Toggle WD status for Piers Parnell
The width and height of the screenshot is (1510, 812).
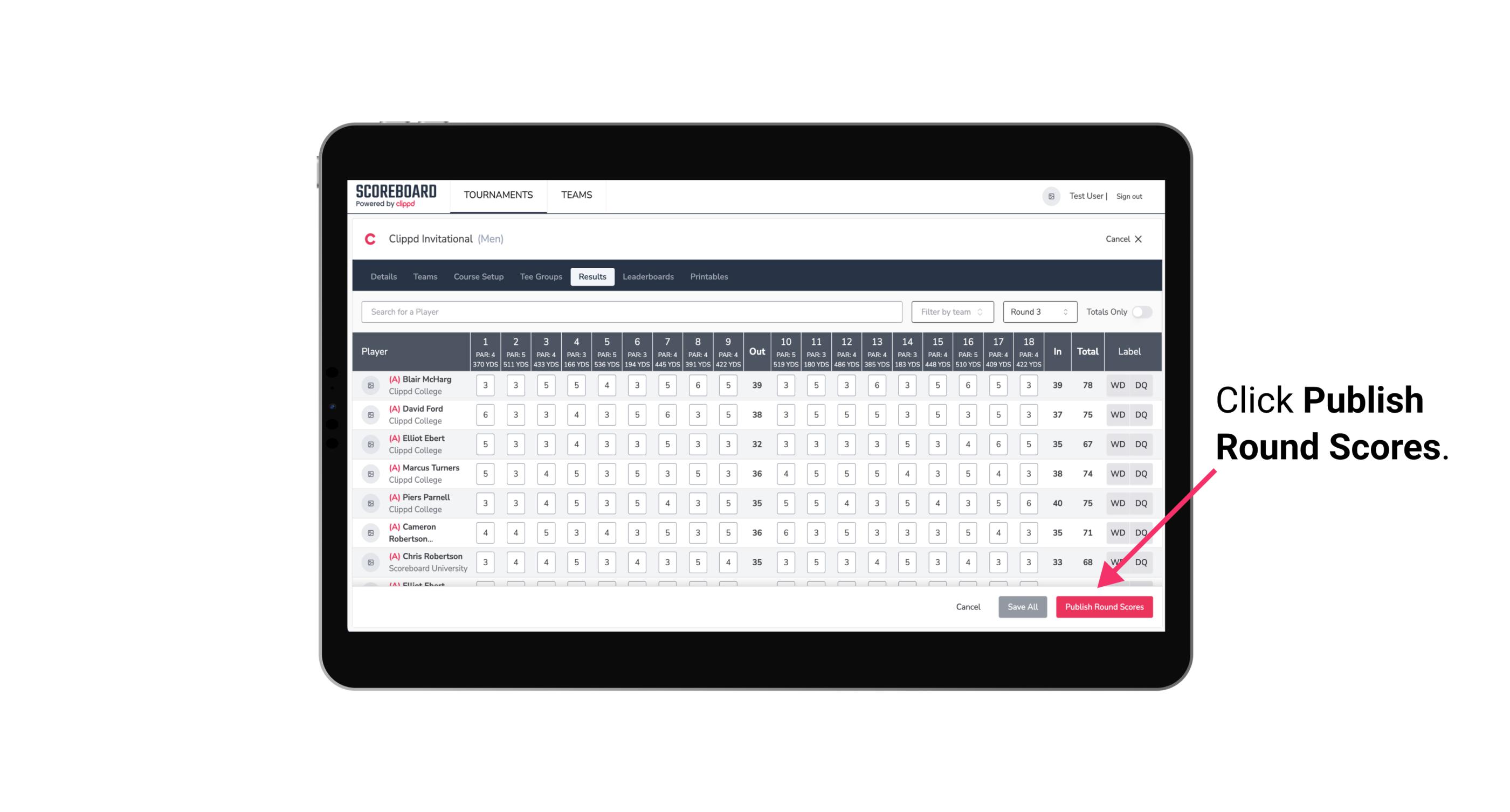[x=1117, y=502]
